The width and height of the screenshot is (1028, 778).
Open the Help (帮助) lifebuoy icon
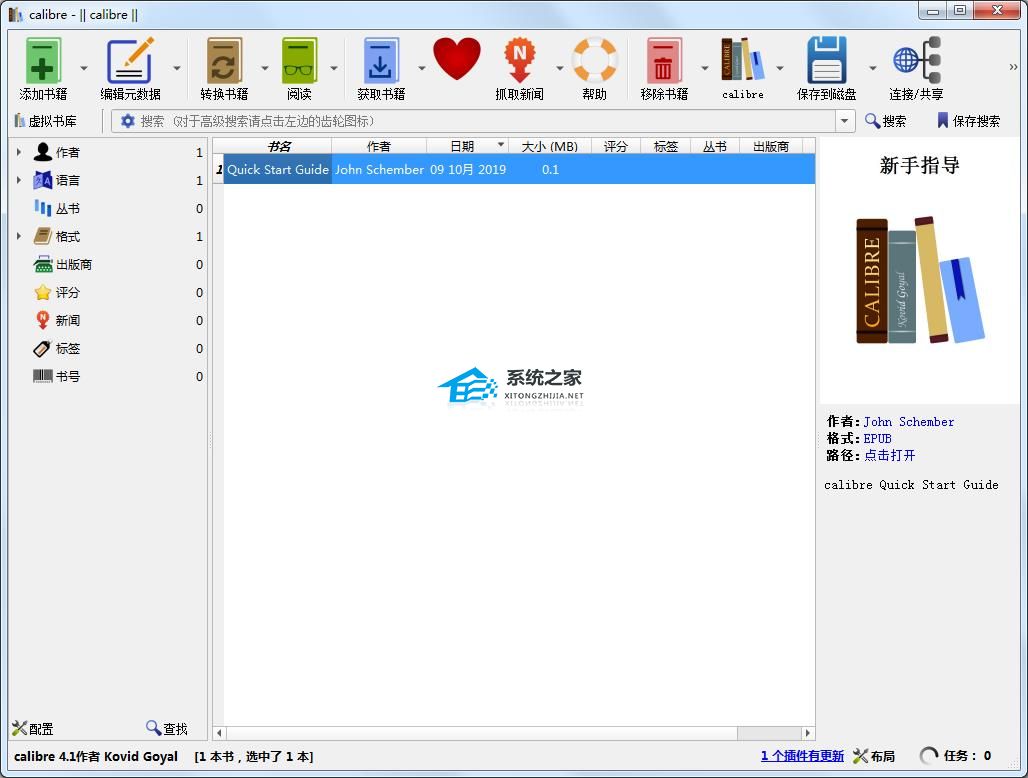click(595, 60)
